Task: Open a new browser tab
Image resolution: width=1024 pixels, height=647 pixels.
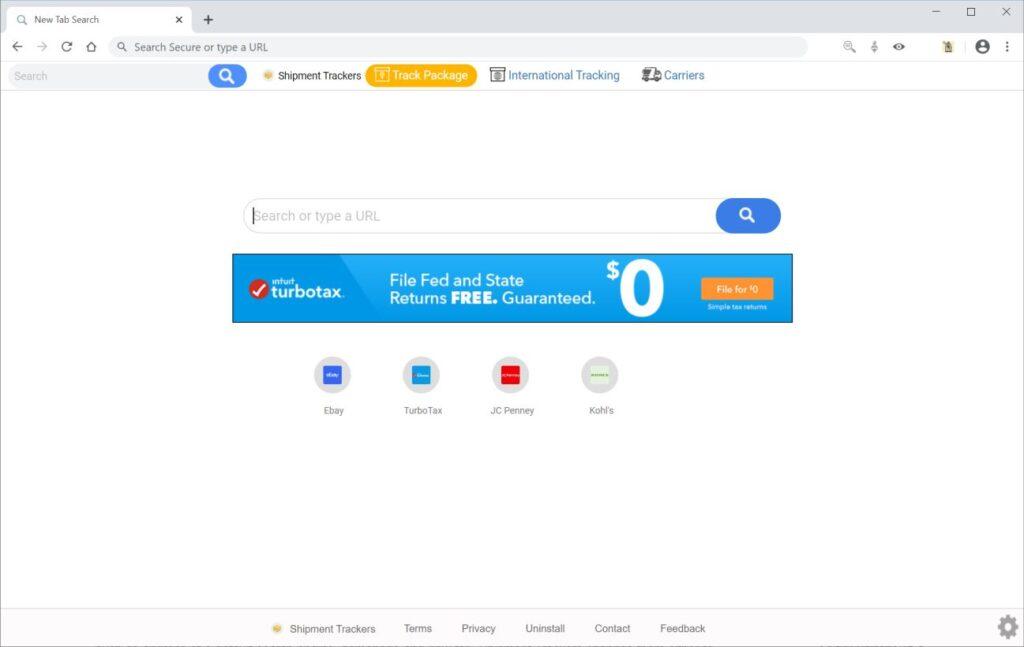Action: (208, 20)
